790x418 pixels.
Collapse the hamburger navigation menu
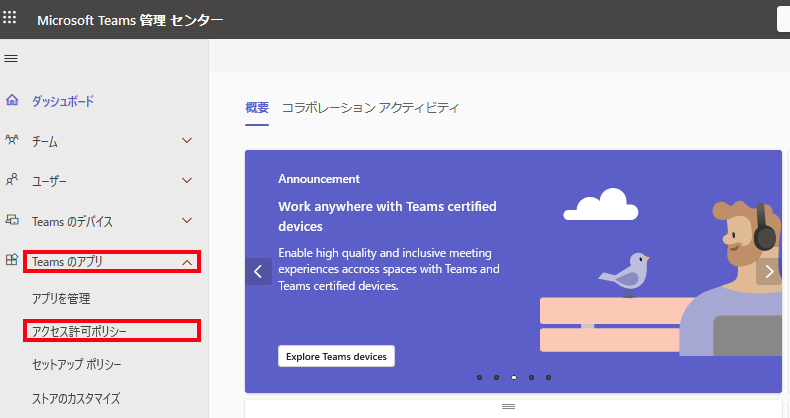(x=11, y=58)
